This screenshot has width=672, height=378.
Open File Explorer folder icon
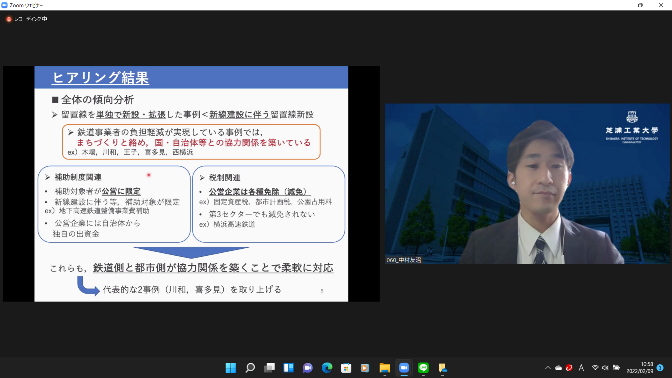tap(384, 368)
